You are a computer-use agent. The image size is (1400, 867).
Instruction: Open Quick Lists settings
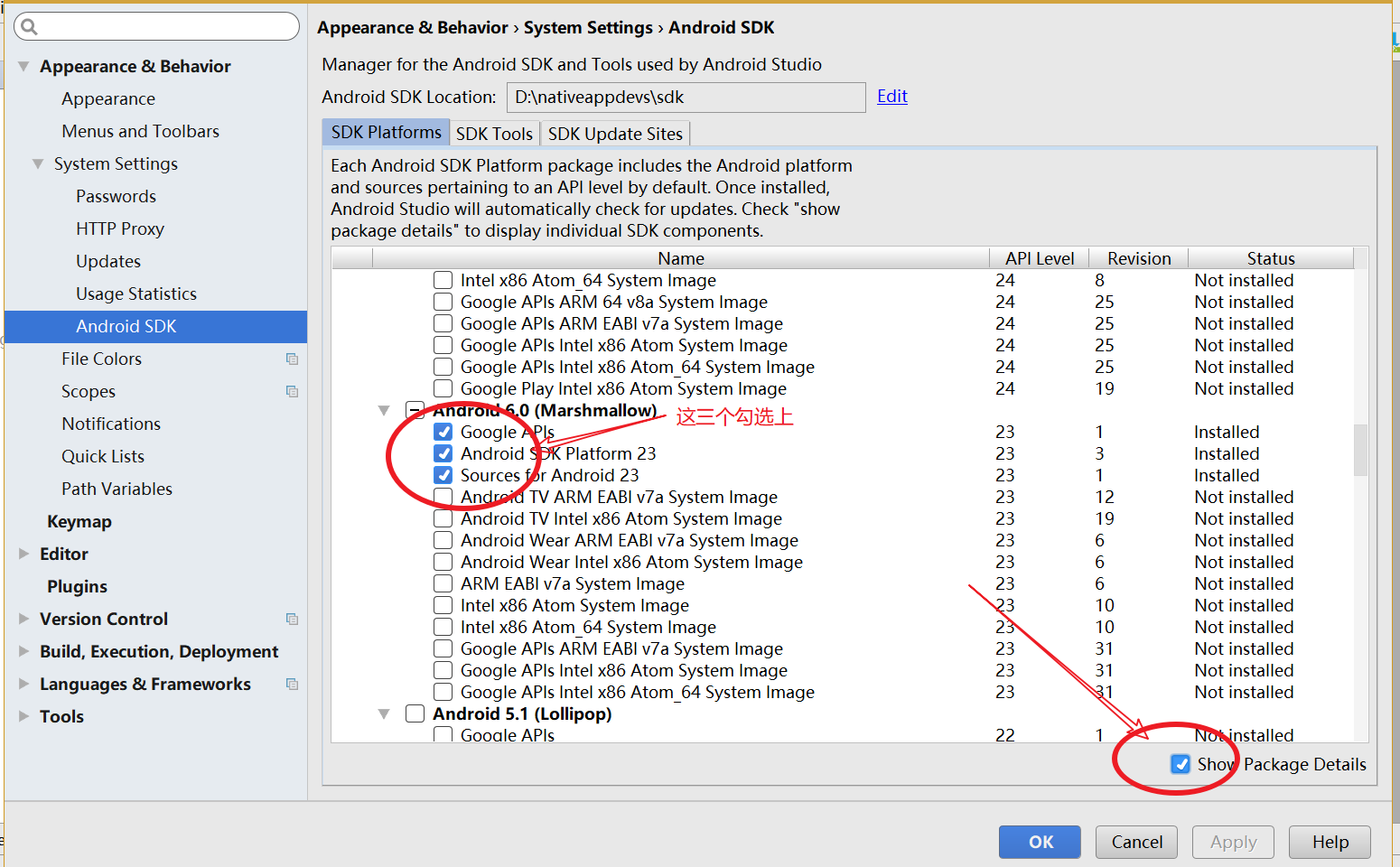[103, 456]
